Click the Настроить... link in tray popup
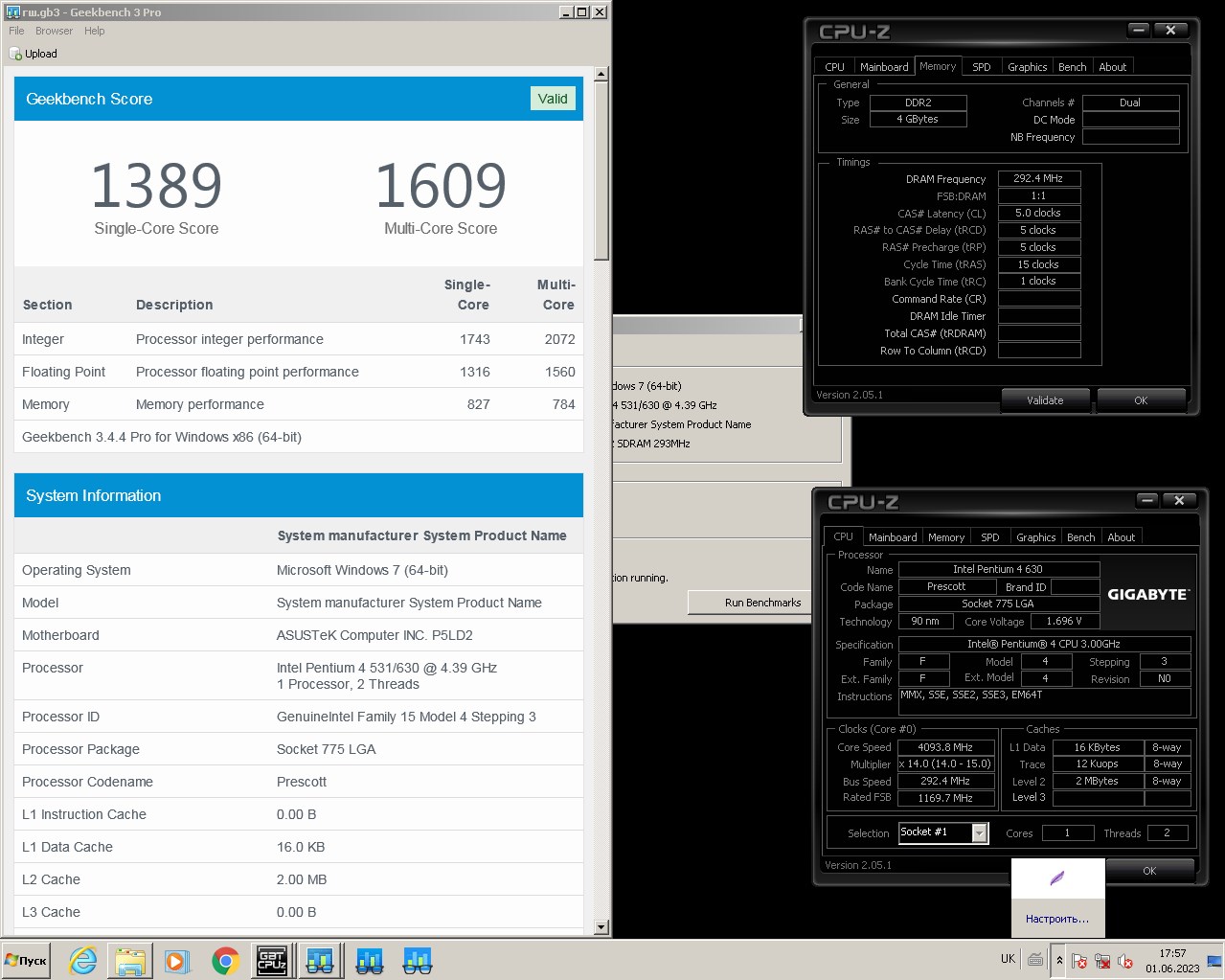 click(x=1056, y=919)
